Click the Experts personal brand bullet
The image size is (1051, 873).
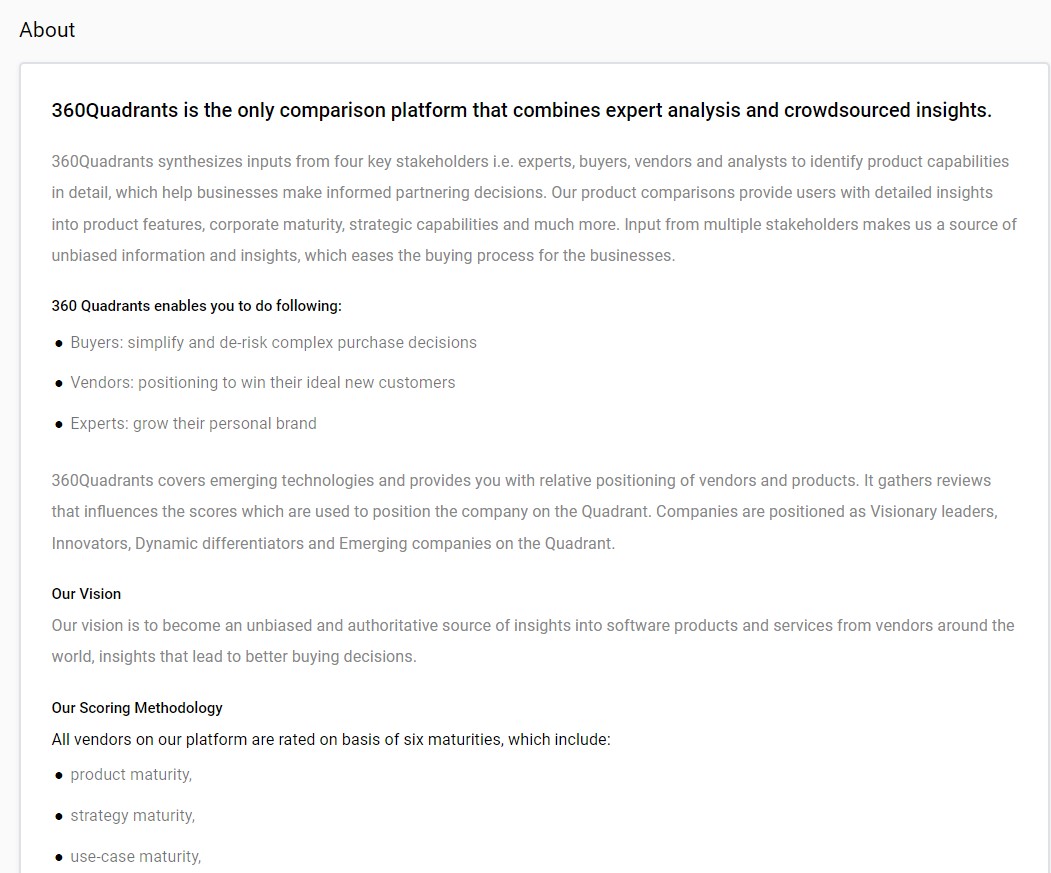click(194, 423)
